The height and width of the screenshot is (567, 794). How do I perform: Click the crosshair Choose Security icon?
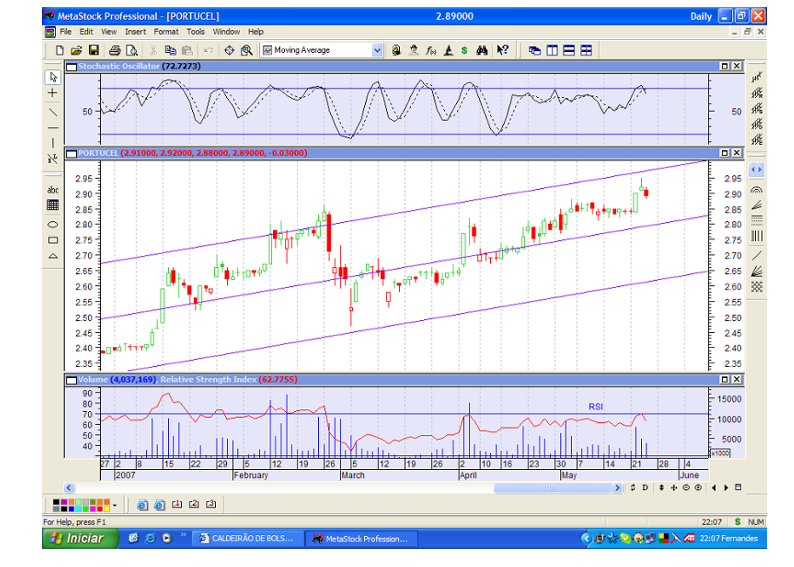[x=229, y=50]
